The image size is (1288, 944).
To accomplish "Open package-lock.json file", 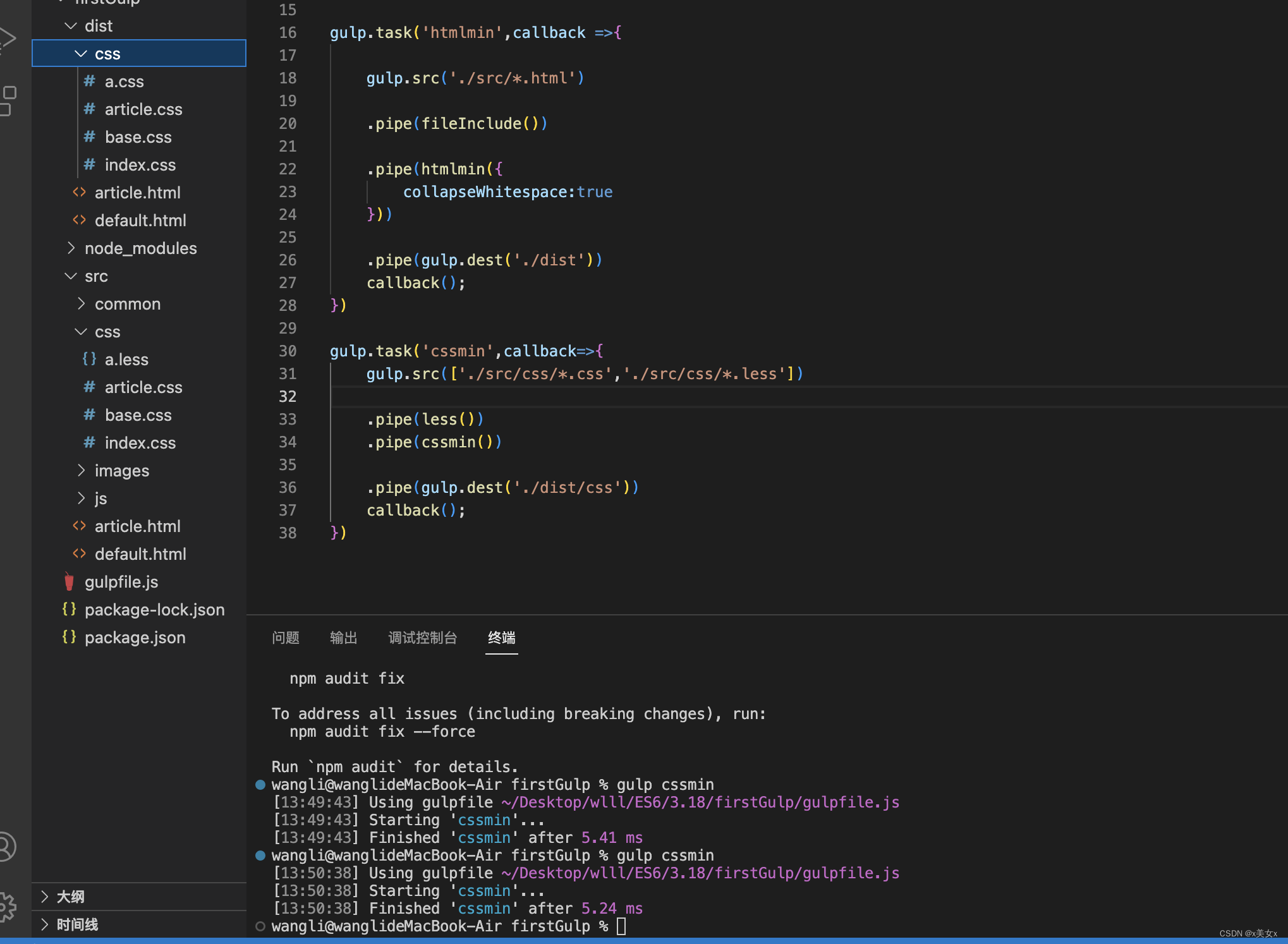I will [x=154, y=610].
